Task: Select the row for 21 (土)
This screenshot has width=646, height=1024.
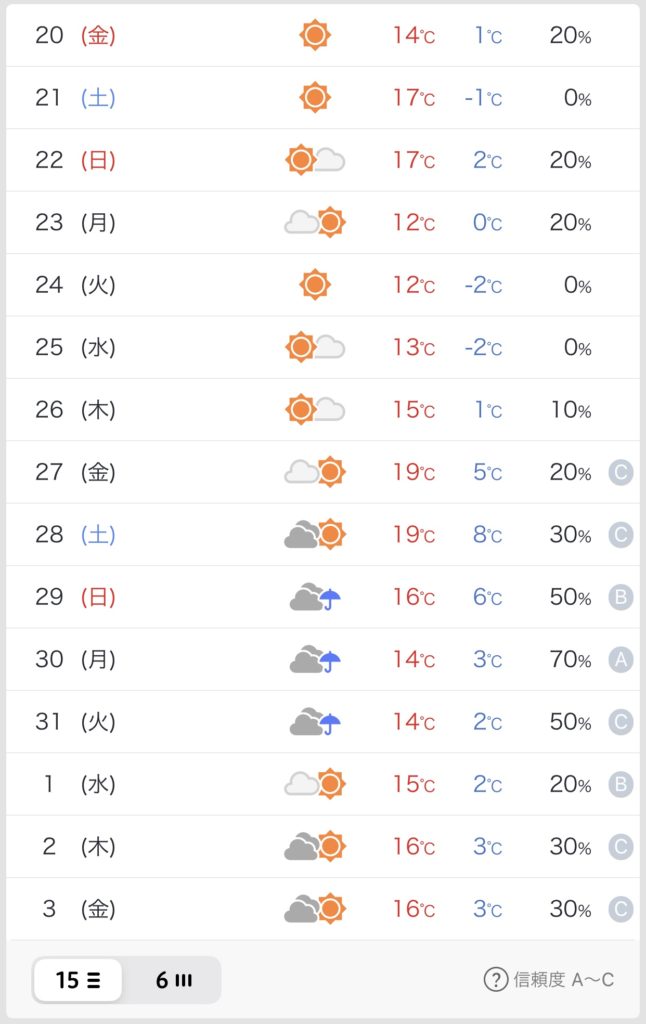Action: (323, 98)
